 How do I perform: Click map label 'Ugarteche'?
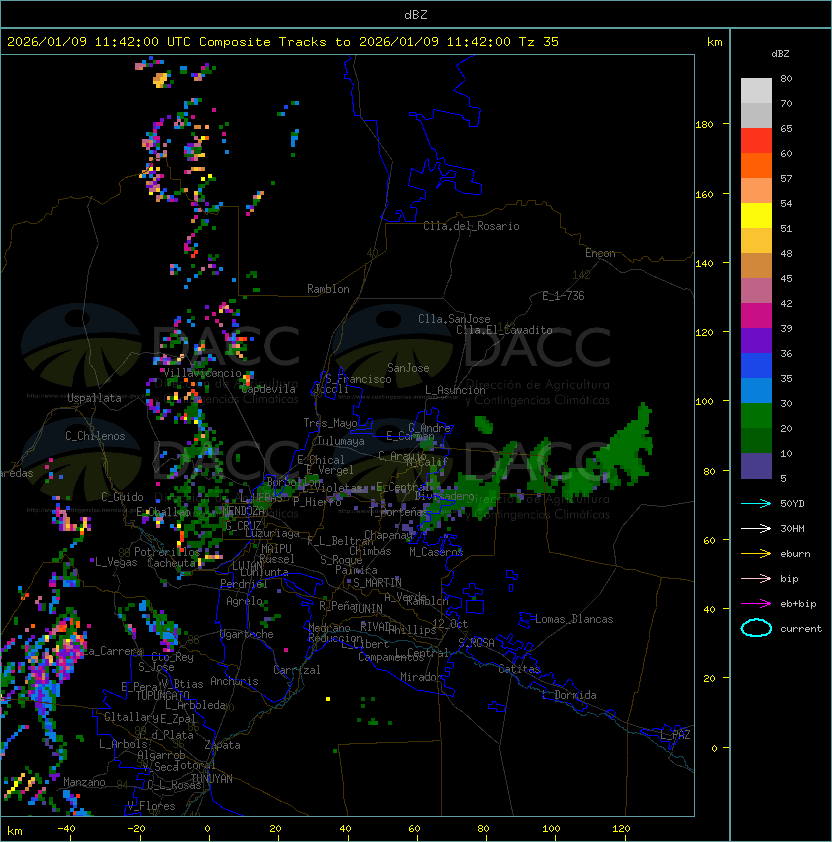tap(247, 634)
